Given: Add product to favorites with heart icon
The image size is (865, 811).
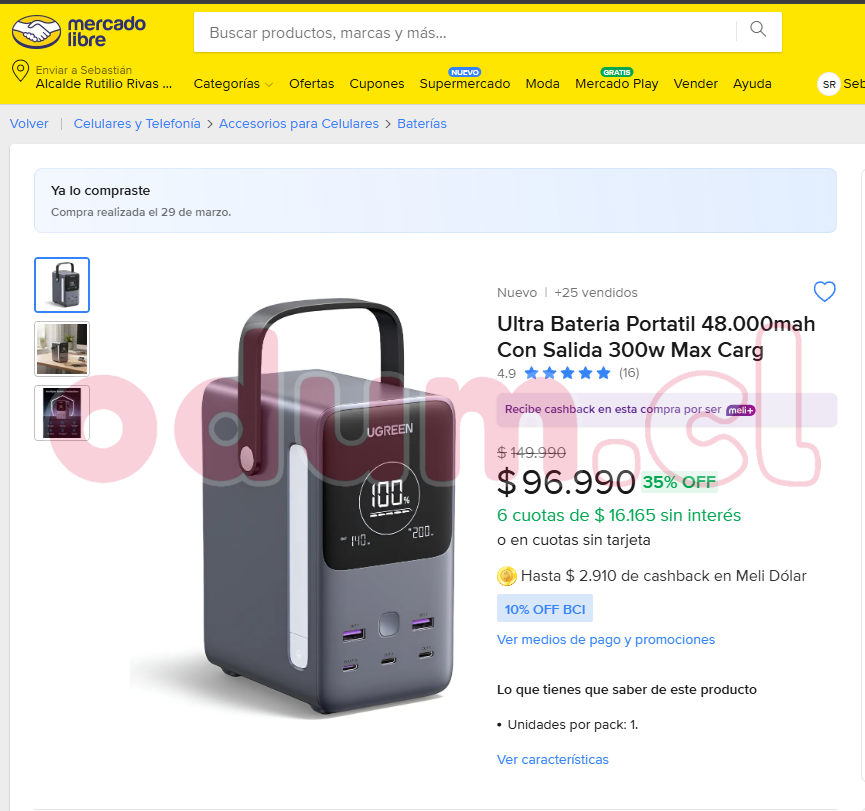Looking at the screenshot, I should click(824, 291).
